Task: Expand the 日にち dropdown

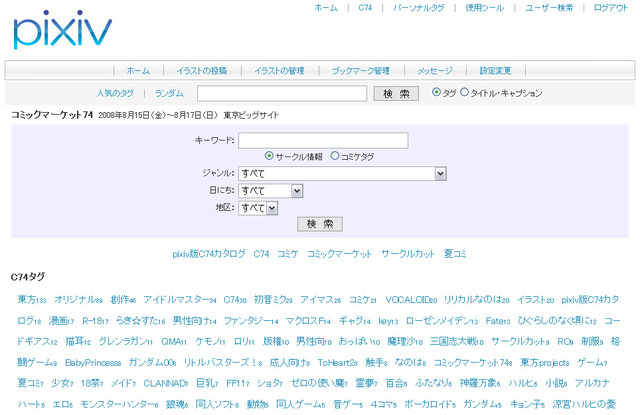Action: pyautogui.click(x=270, y=191)
